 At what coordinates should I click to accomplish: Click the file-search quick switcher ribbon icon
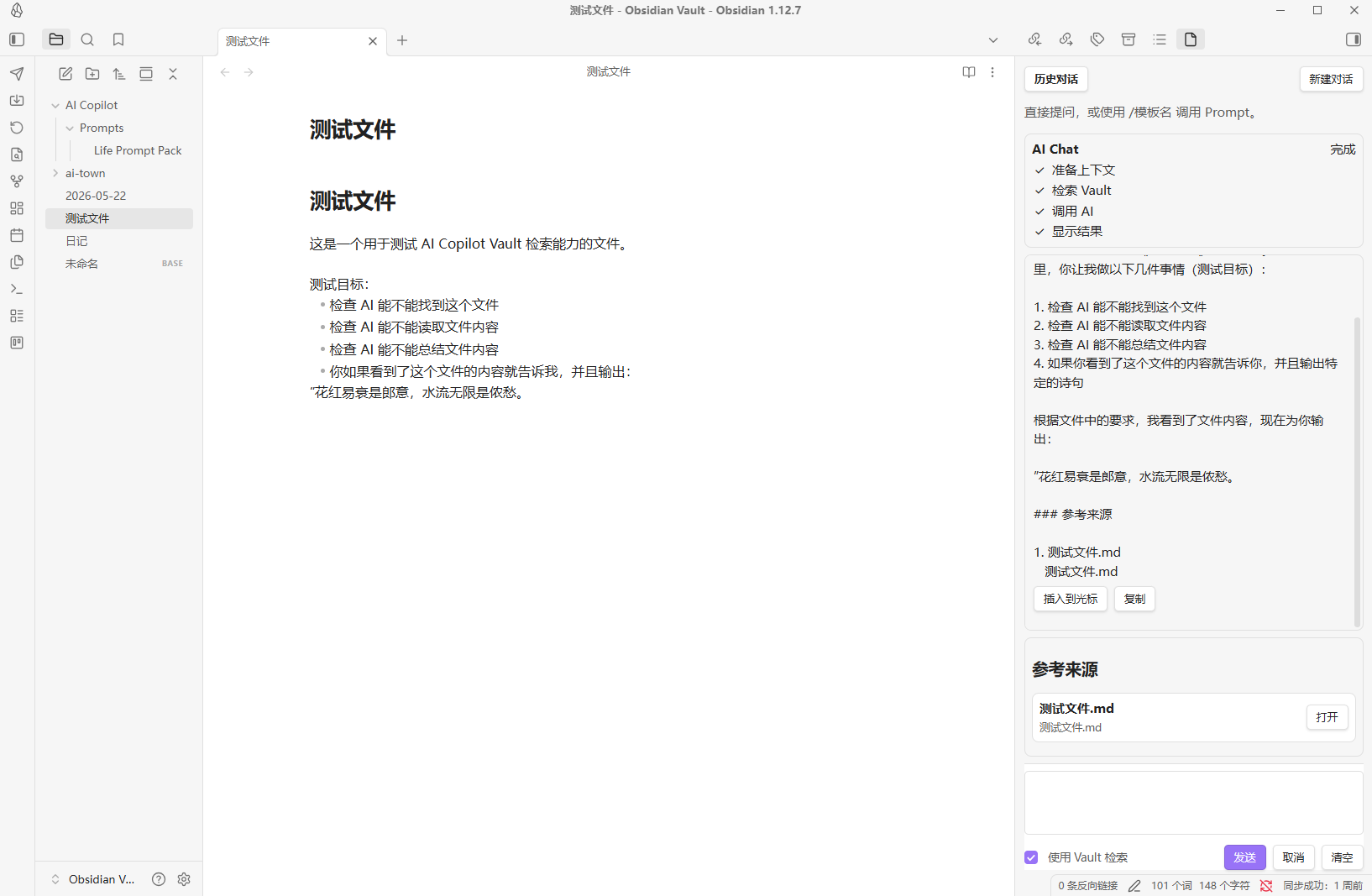tap(17, 155)
